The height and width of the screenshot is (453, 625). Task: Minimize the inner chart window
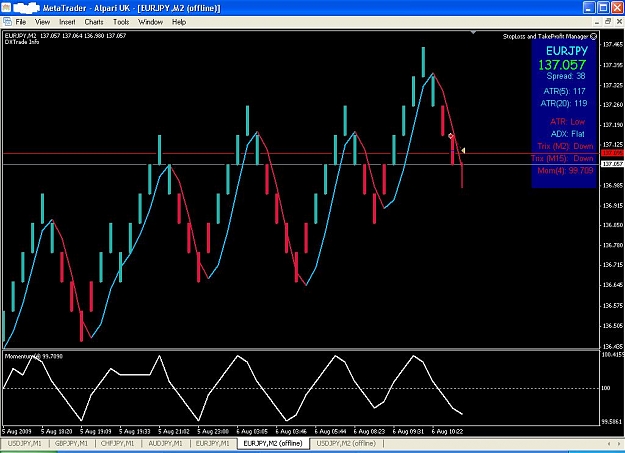[x=597, y=22]
